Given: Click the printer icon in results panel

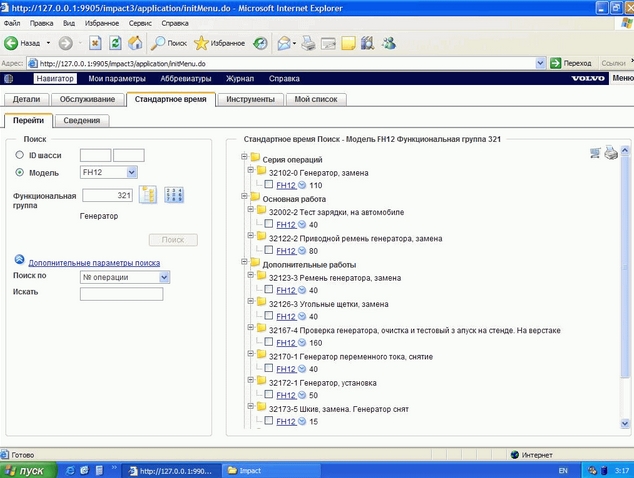Looking at the screenshot, I should [611, 153].
